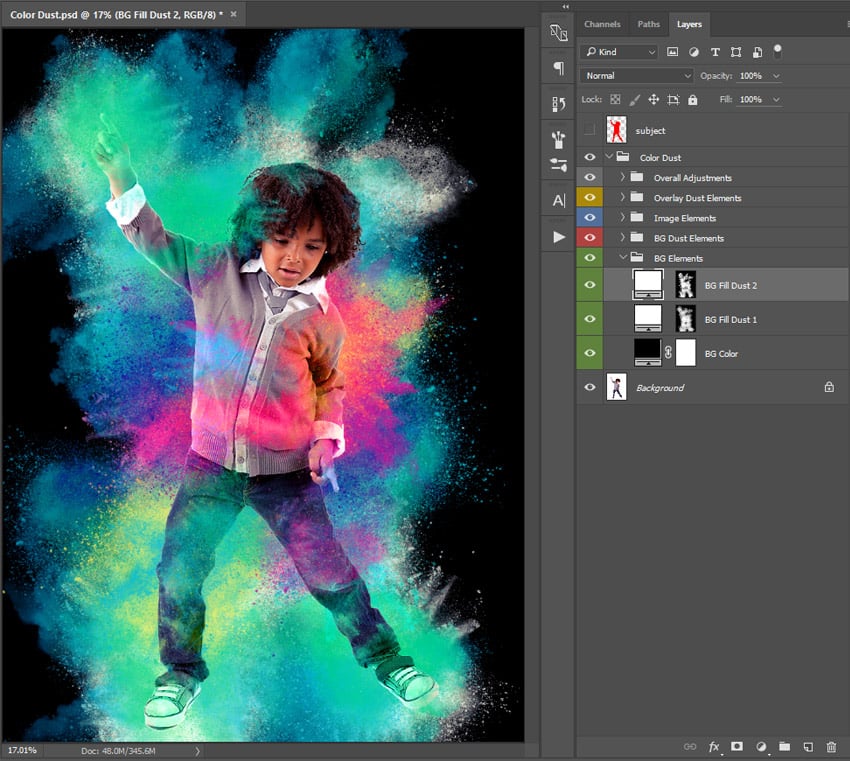This screenshot has width=850, height=761.
Task: Hide the Background layer
Action: (590, 387)
